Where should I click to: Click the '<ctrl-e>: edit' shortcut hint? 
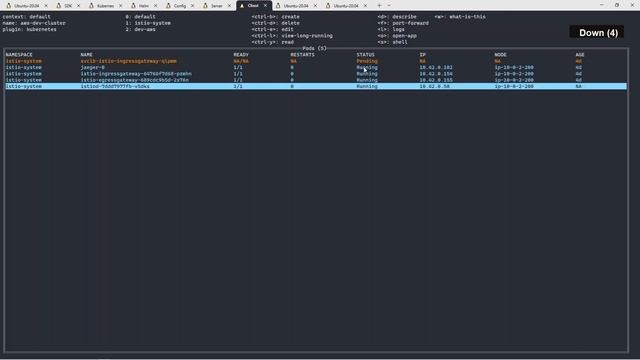272,29
